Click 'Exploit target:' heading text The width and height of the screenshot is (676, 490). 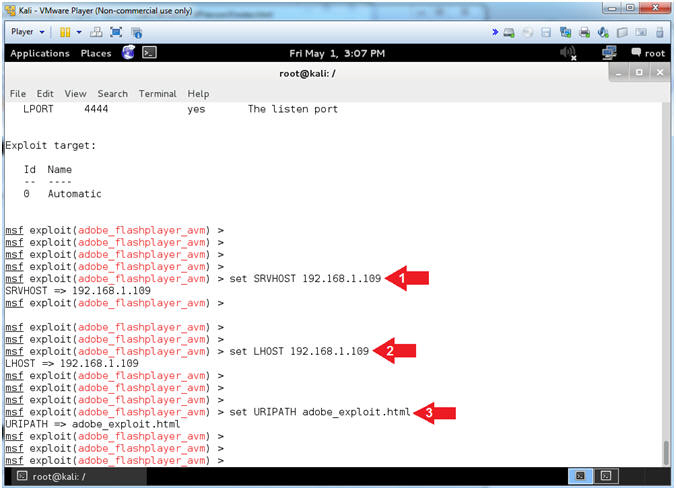coord(50,145)
